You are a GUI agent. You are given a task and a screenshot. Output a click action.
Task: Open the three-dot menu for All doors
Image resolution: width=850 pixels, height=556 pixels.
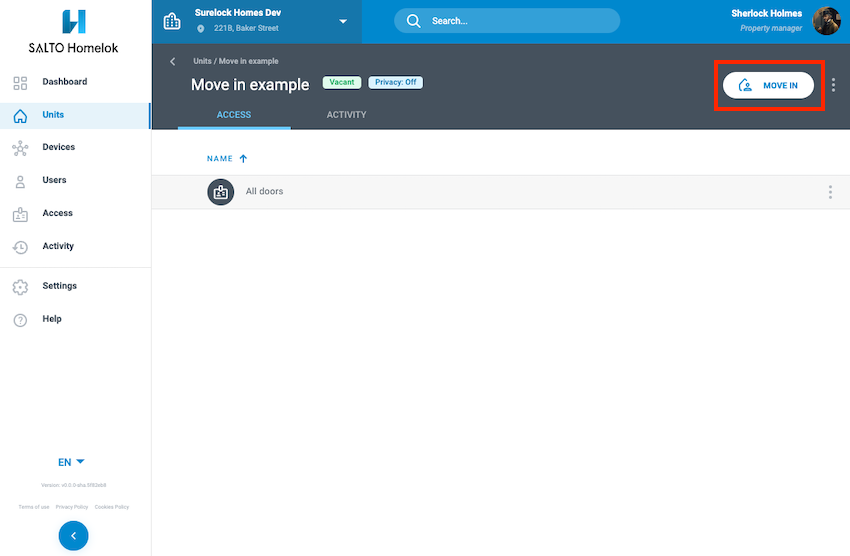(x=830, y=192)
